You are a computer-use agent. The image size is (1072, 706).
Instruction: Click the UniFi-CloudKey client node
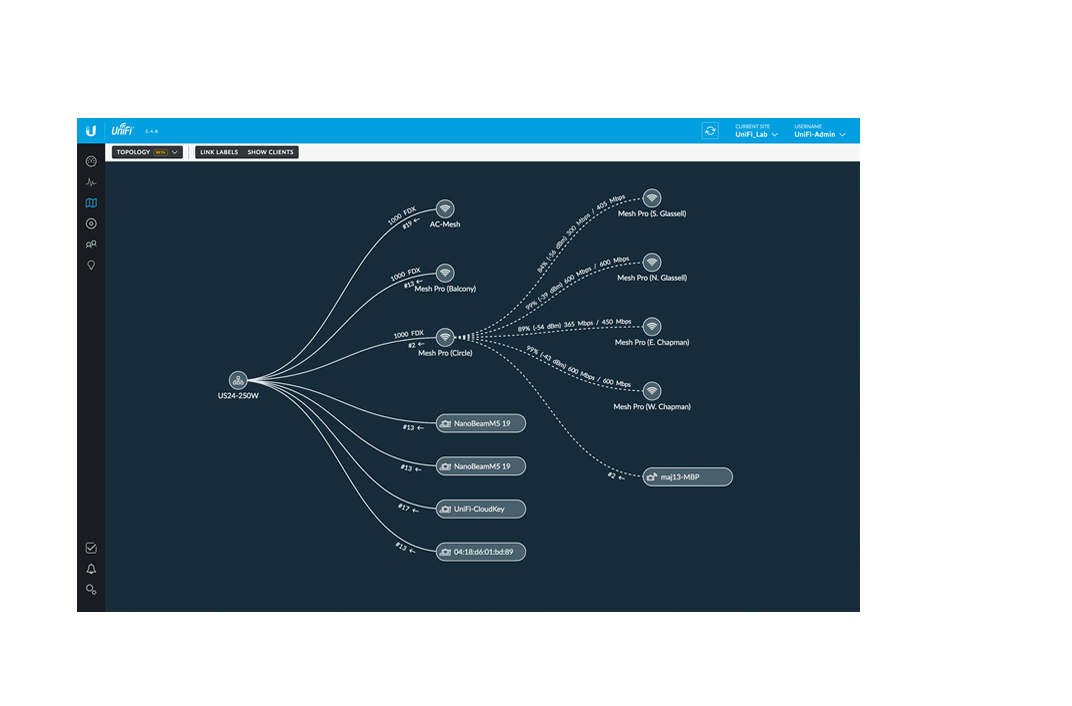pyautogui.click(x=481, y=509)
